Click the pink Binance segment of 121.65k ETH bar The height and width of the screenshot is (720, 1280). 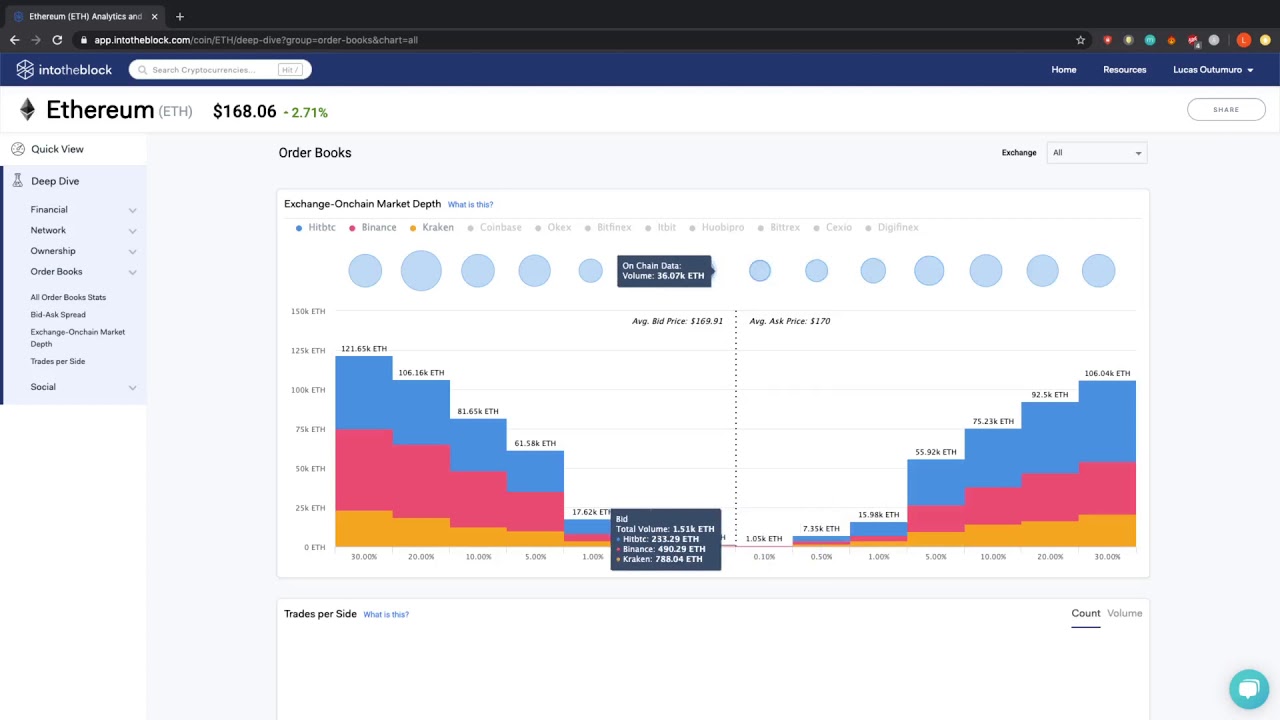coord(364,470)
